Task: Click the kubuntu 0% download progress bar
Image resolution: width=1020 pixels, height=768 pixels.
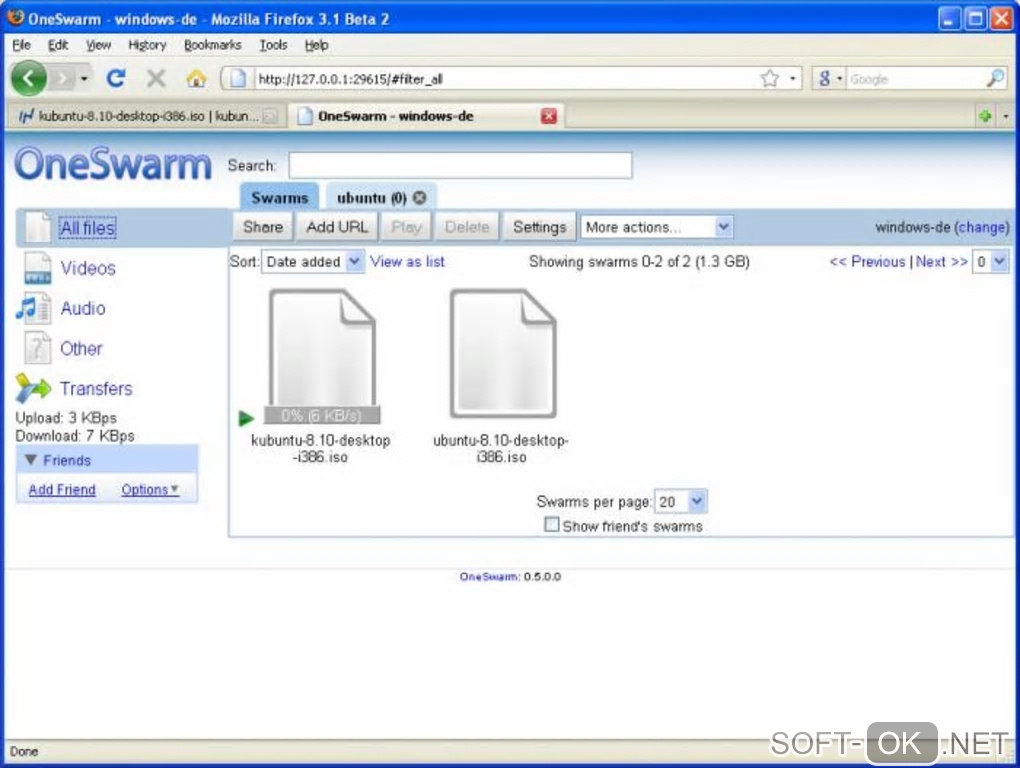Action: point(322,415)
